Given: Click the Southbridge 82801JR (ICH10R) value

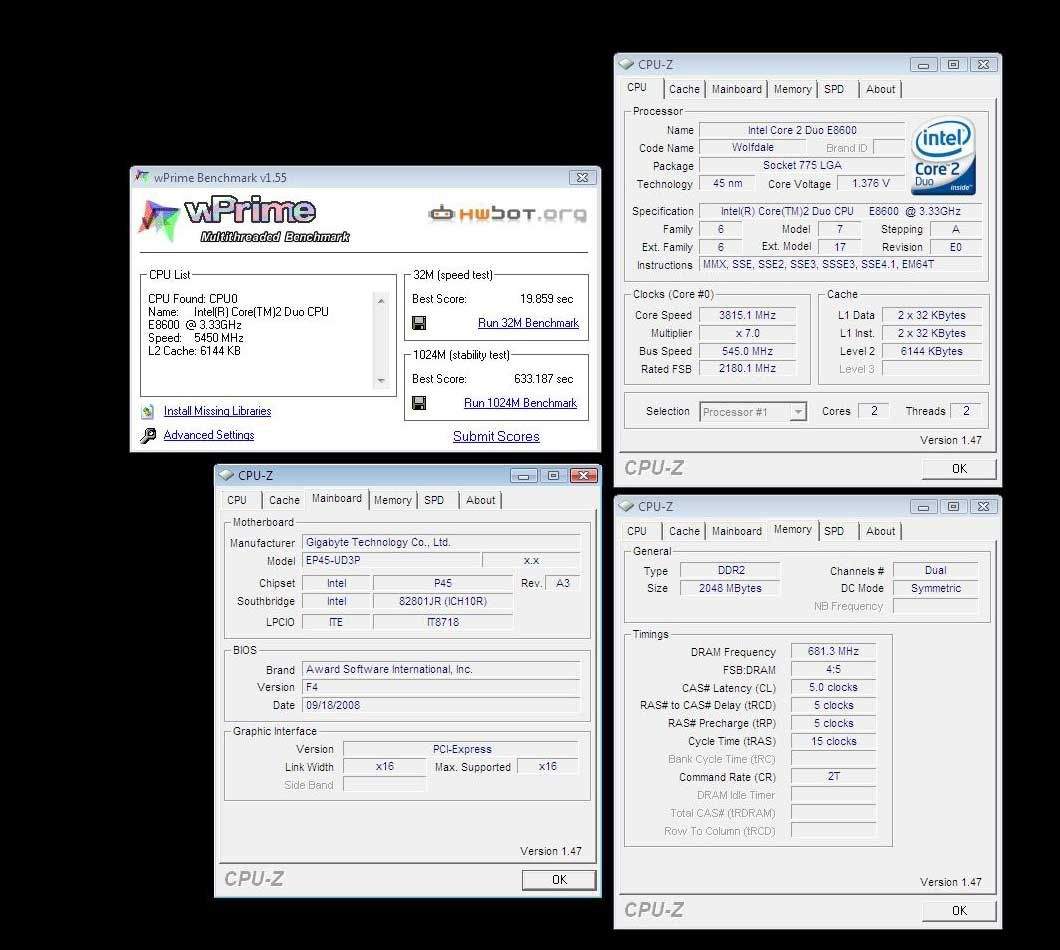Looking at the screenshot, I should 443,601.
